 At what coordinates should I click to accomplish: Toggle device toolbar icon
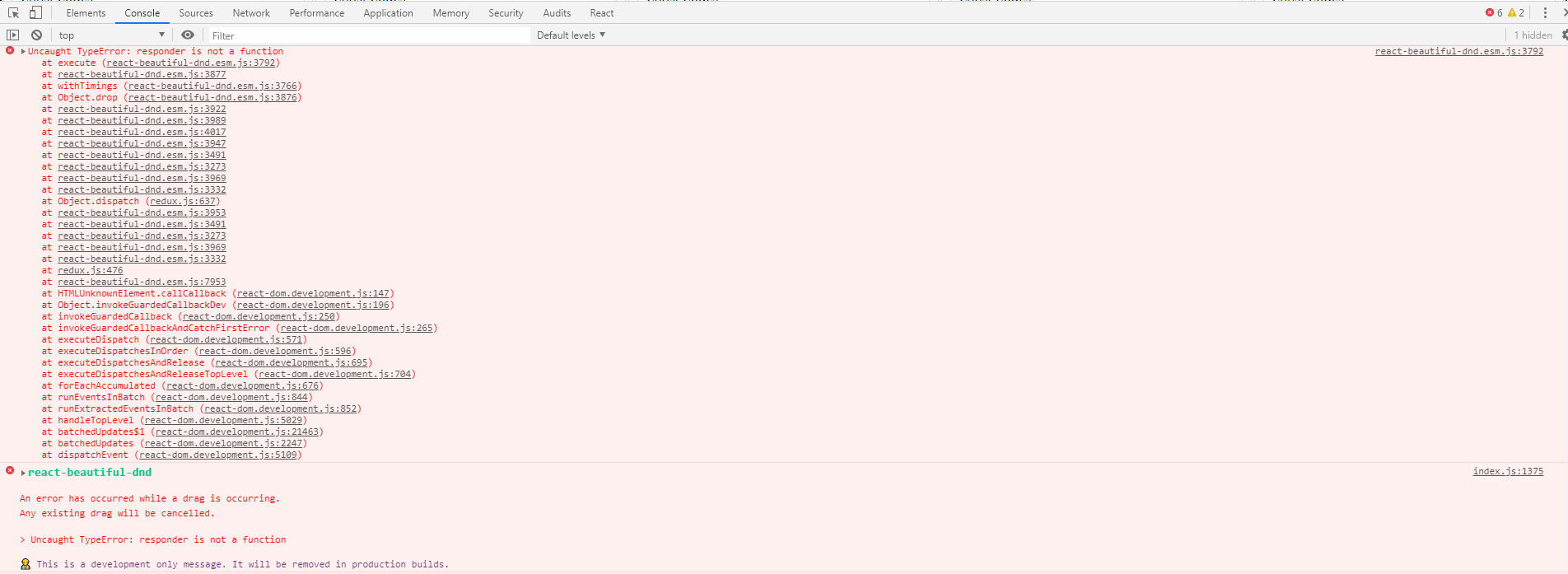[x=35, y=13]
